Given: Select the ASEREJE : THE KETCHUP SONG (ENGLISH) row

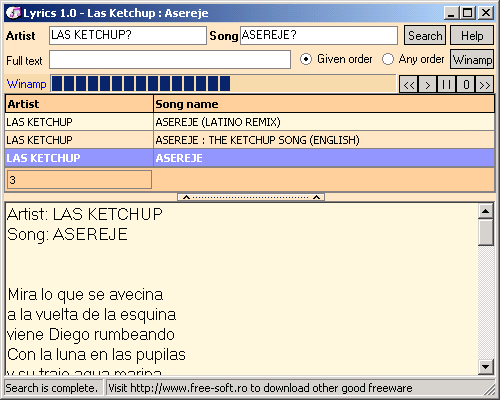Looking at the screenshot, I should 250,140.
